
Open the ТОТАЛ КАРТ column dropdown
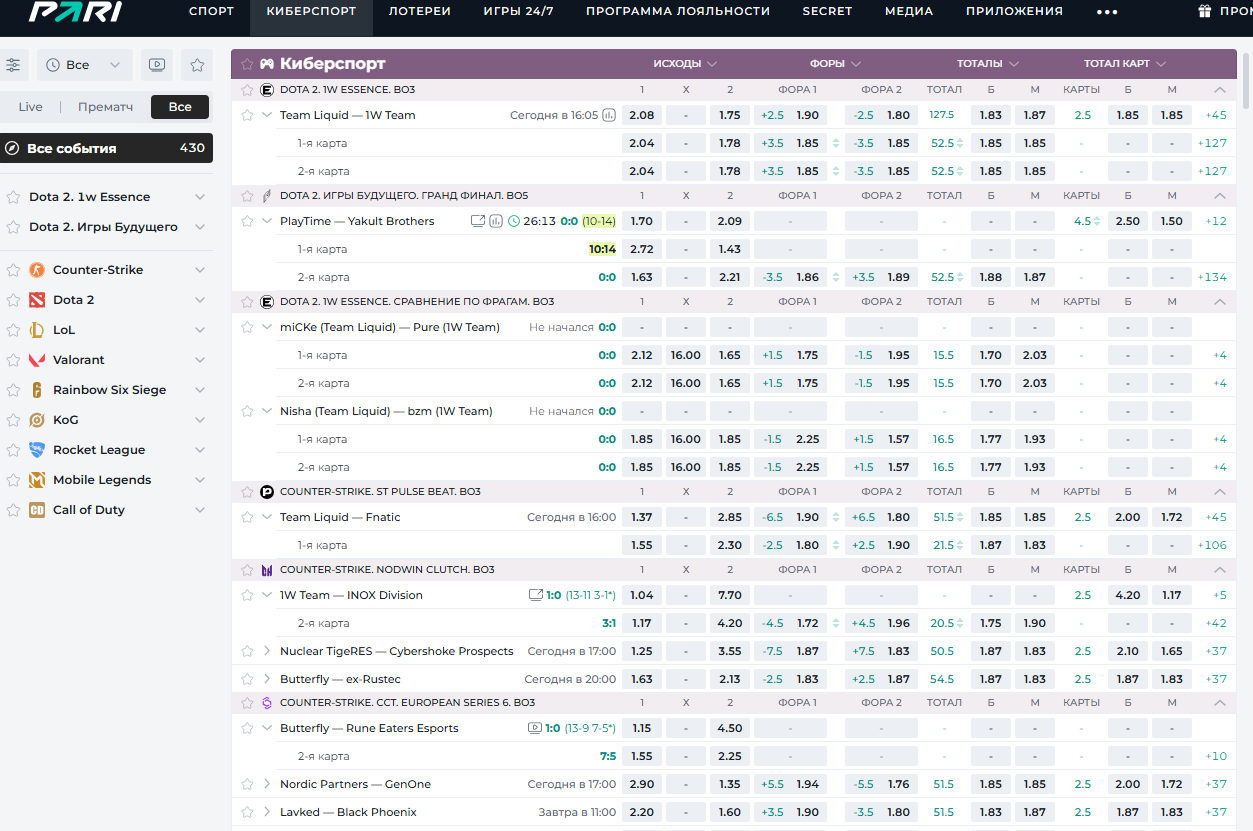pos(1125,64)
